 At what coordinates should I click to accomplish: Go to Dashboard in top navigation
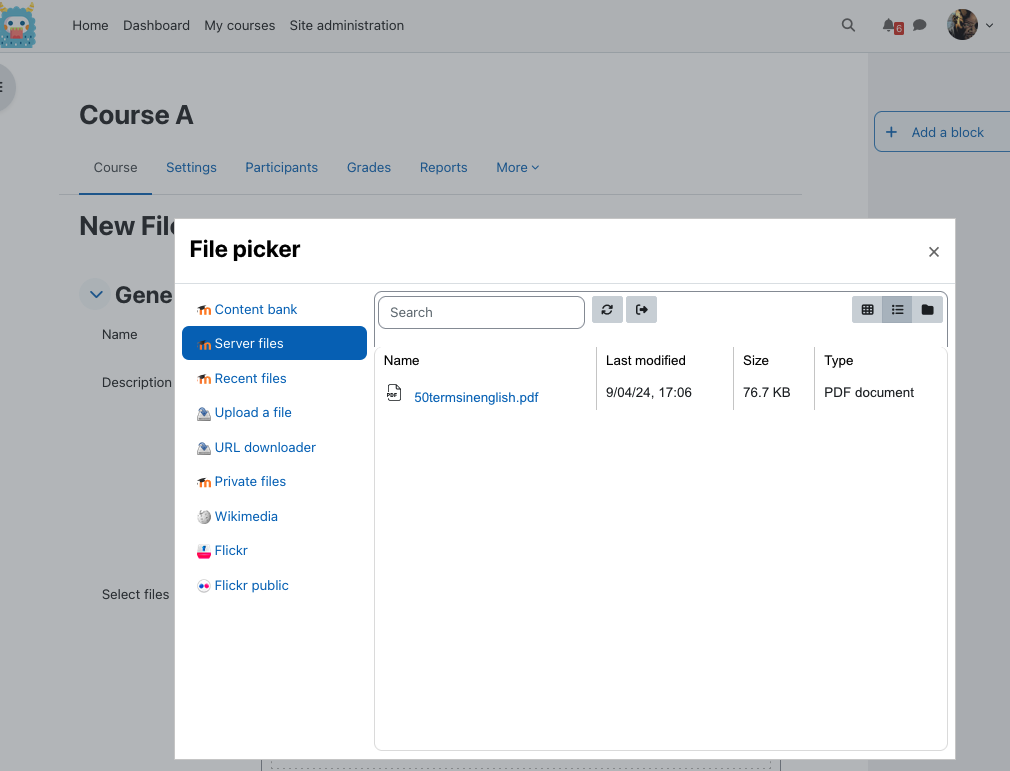coord(157,25)
